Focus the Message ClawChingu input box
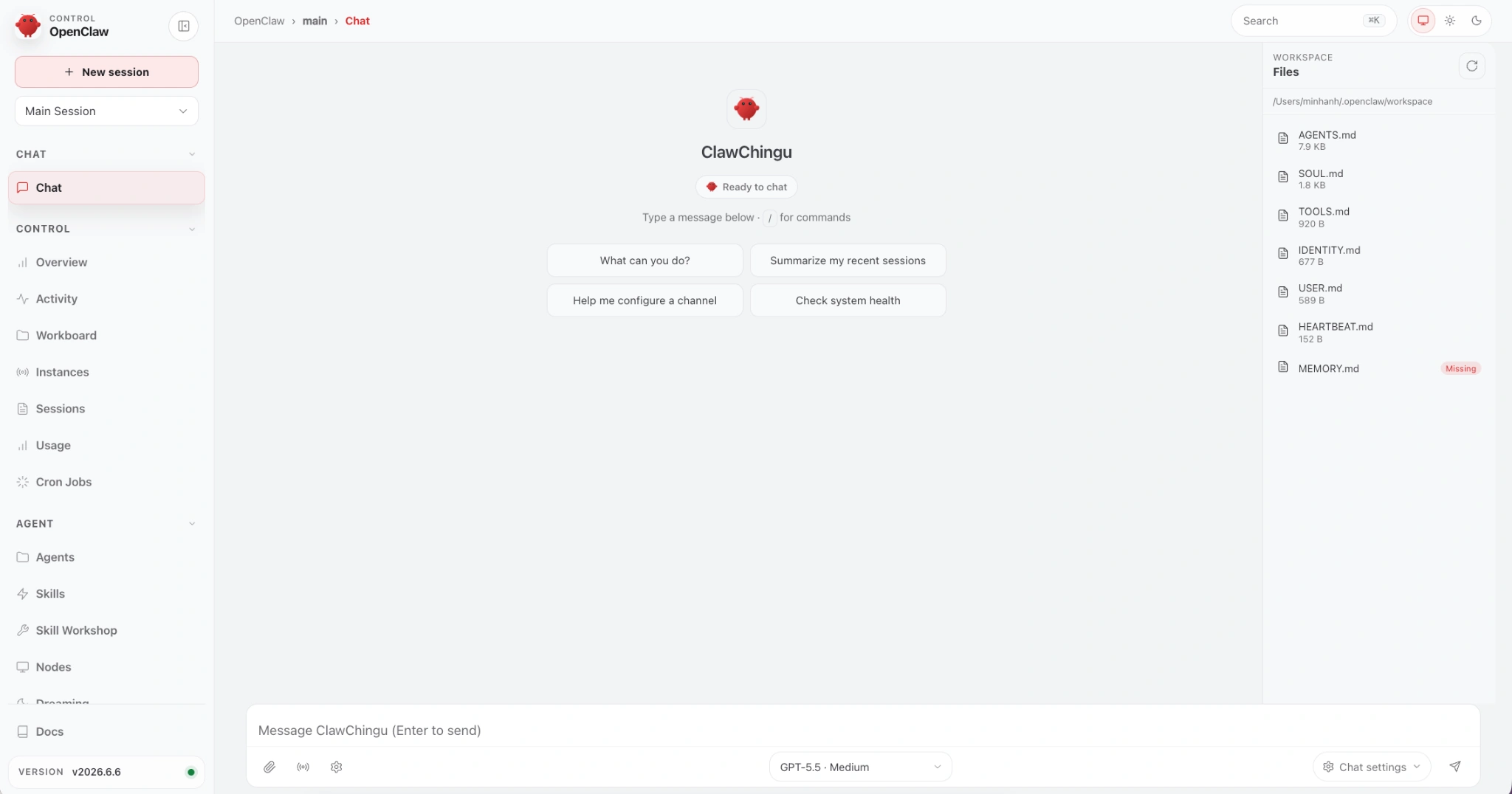Image resolution: width=1512 pixels, height=794 pixels. pyautogui.click(x=862, y=730)
